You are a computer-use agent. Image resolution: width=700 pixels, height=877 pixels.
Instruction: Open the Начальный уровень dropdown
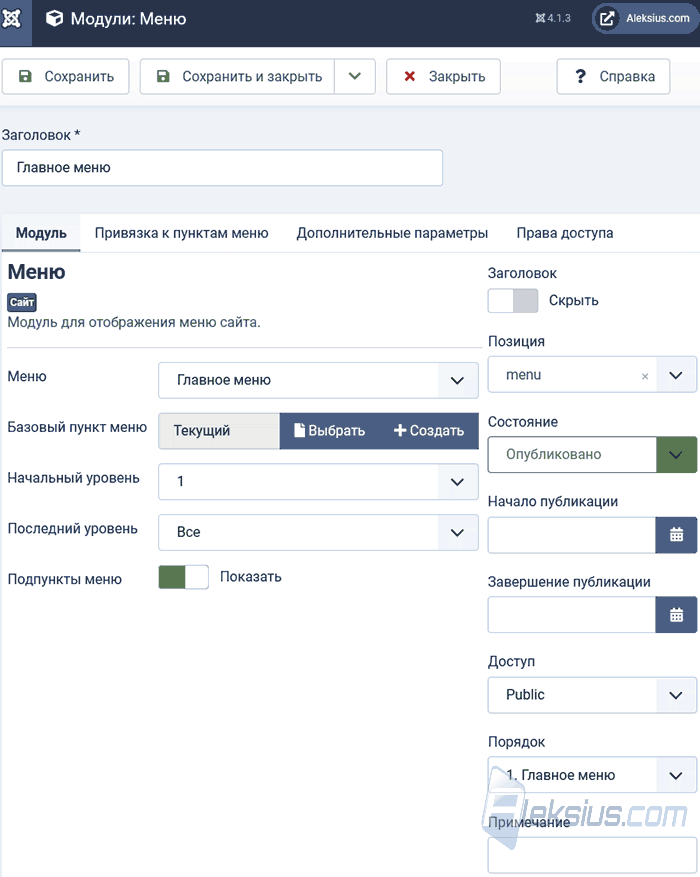click(318, 482)
